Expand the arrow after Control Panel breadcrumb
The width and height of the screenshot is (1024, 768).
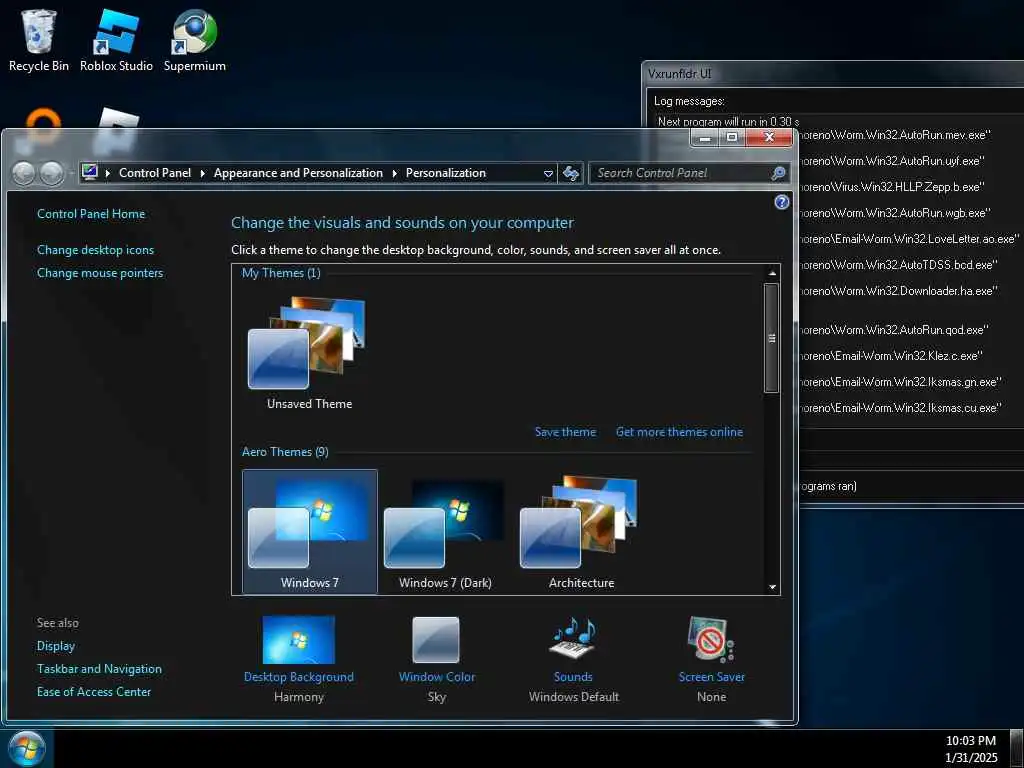(x=202, y=173)
